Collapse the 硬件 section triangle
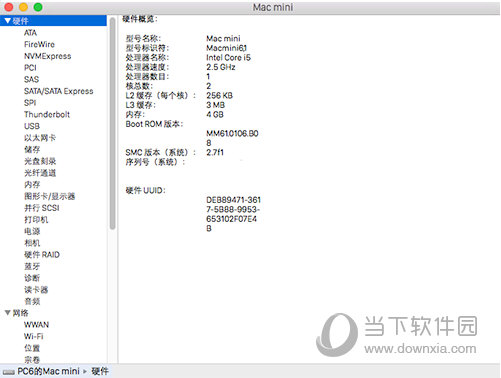This screenshot has width=501, height=378. 8,21
